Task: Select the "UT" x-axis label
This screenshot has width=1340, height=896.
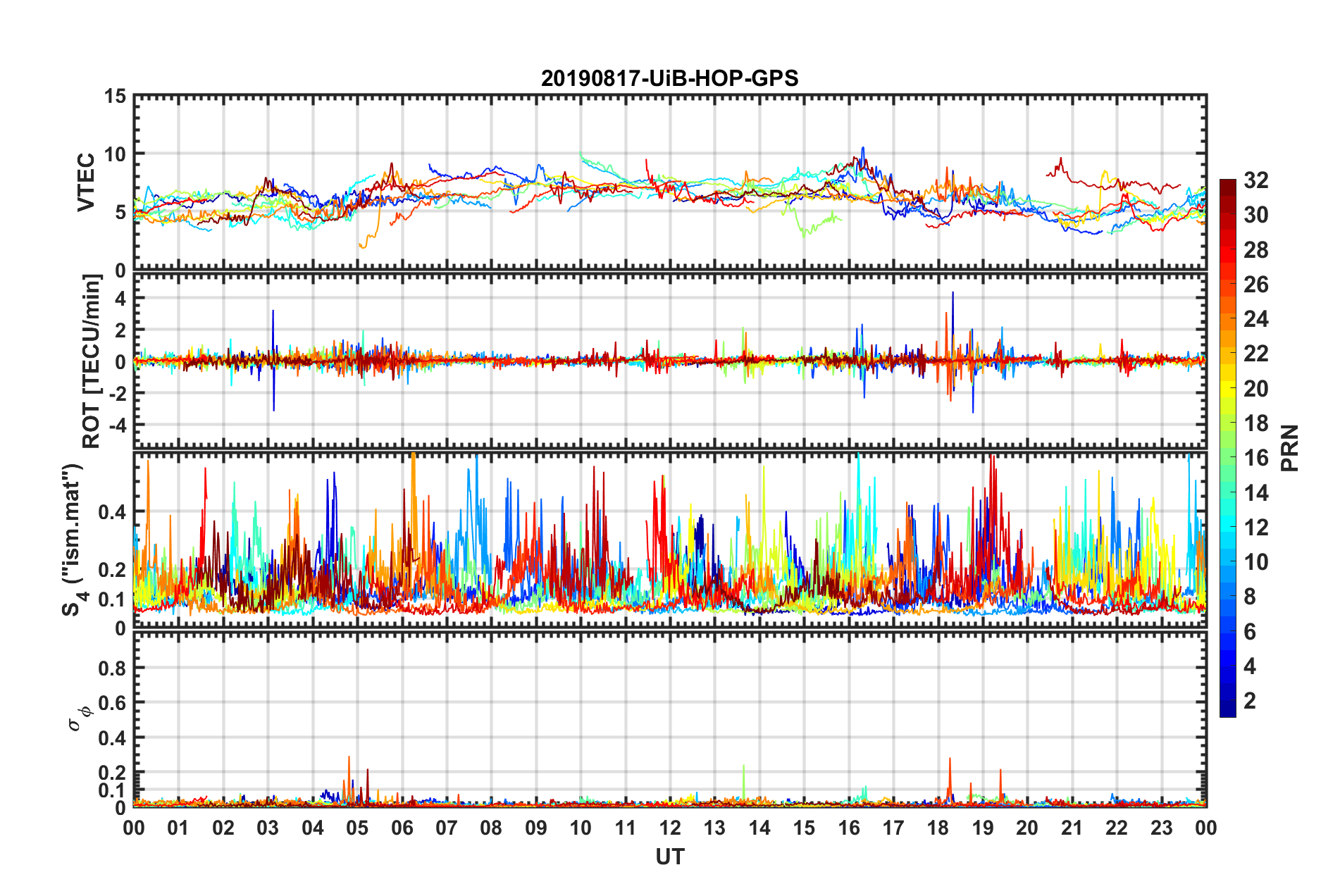Action: point(669,857)
